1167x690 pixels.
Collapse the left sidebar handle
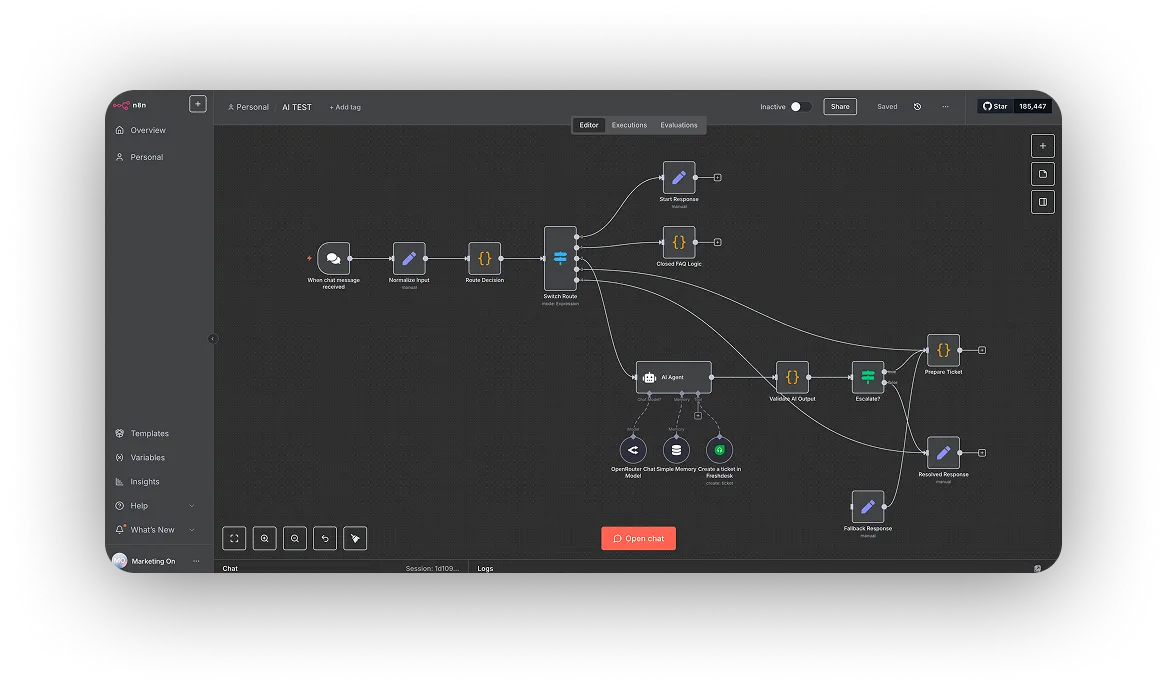(x=212, y=339)
